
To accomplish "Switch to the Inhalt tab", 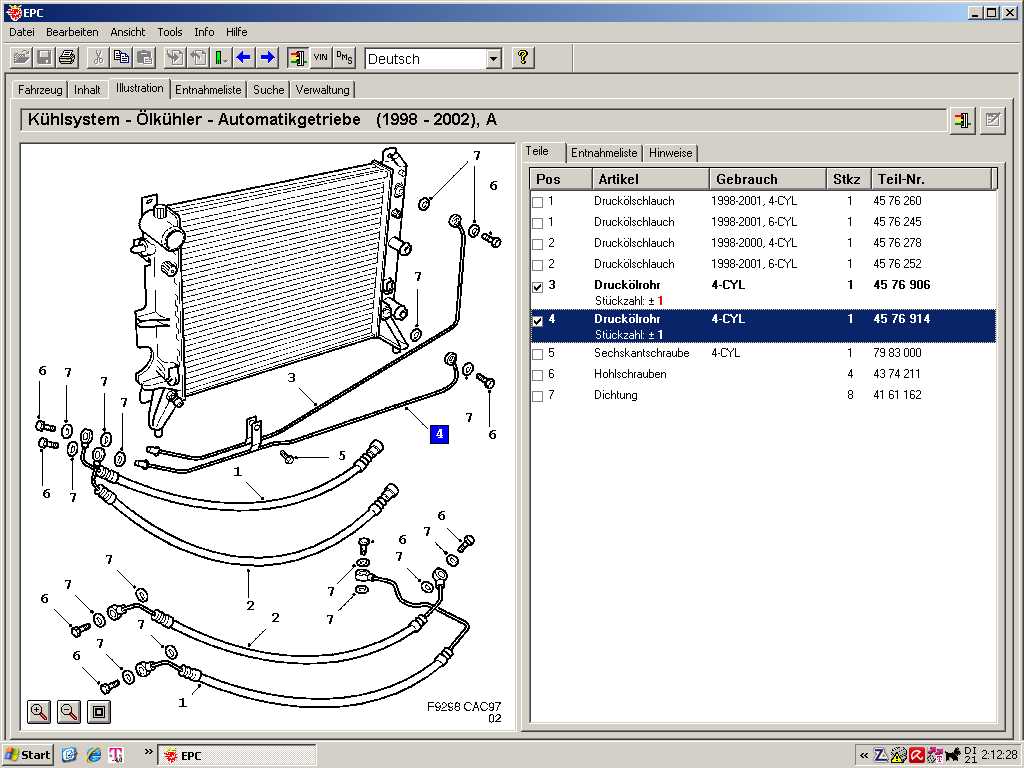I will 87,90.
